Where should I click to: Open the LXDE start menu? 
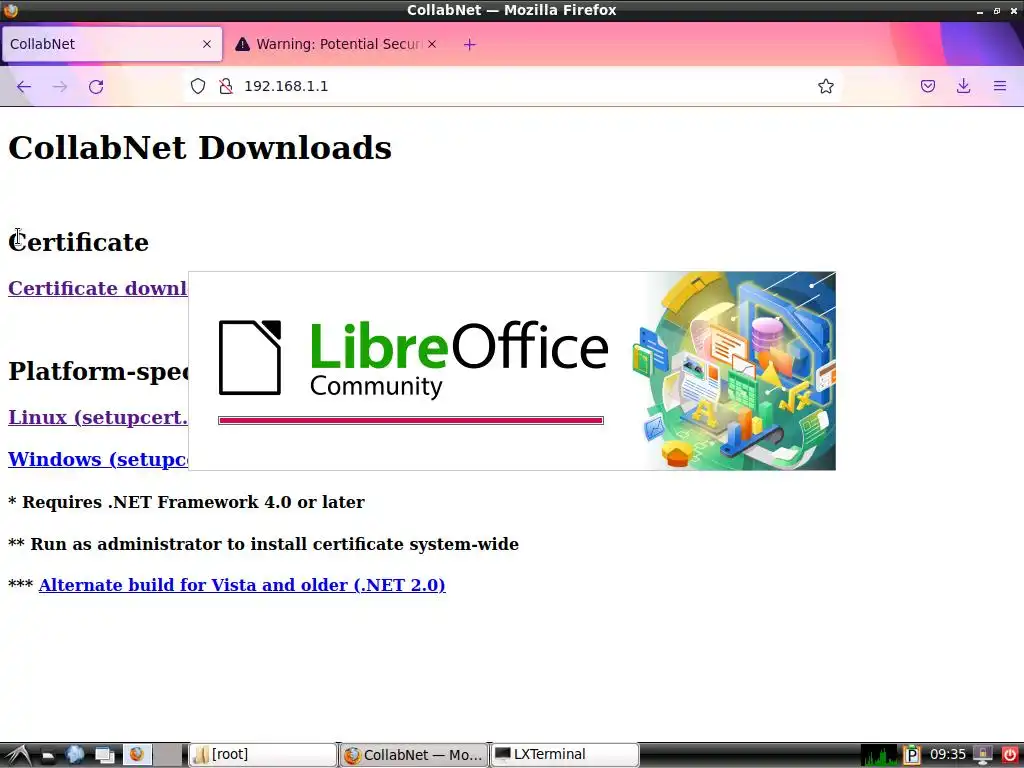pos(16,755)
